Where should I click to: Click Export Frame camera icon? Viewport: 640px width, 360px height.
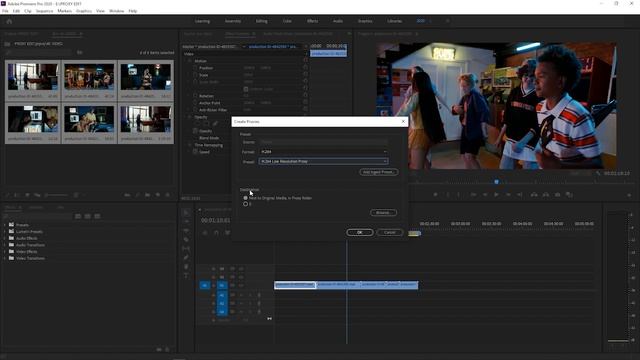pos(558,195)
